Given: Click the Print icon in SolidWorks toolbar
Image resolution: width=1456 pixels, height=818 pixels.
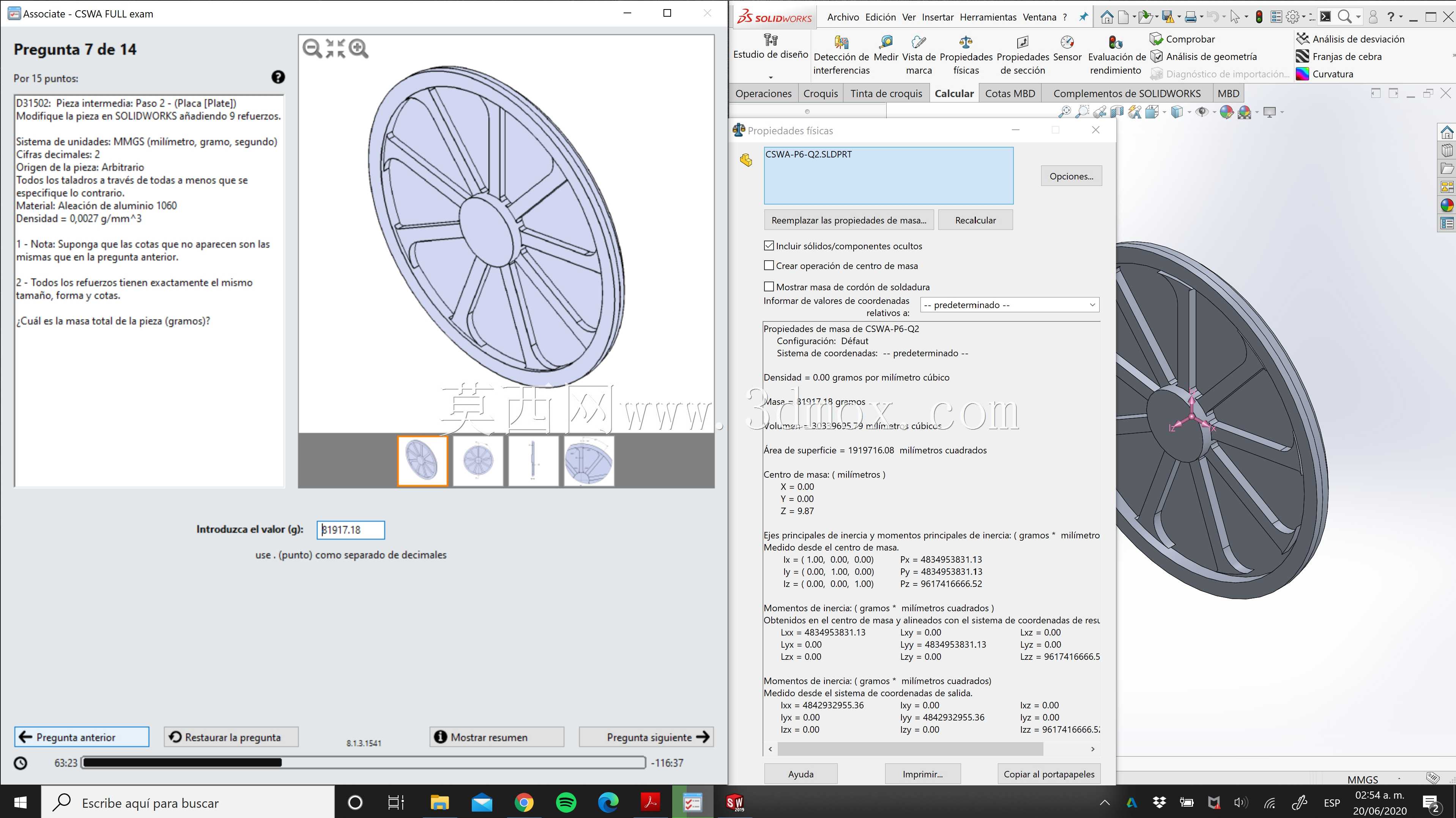Looking at the screenshot, I should (1190, 17).
